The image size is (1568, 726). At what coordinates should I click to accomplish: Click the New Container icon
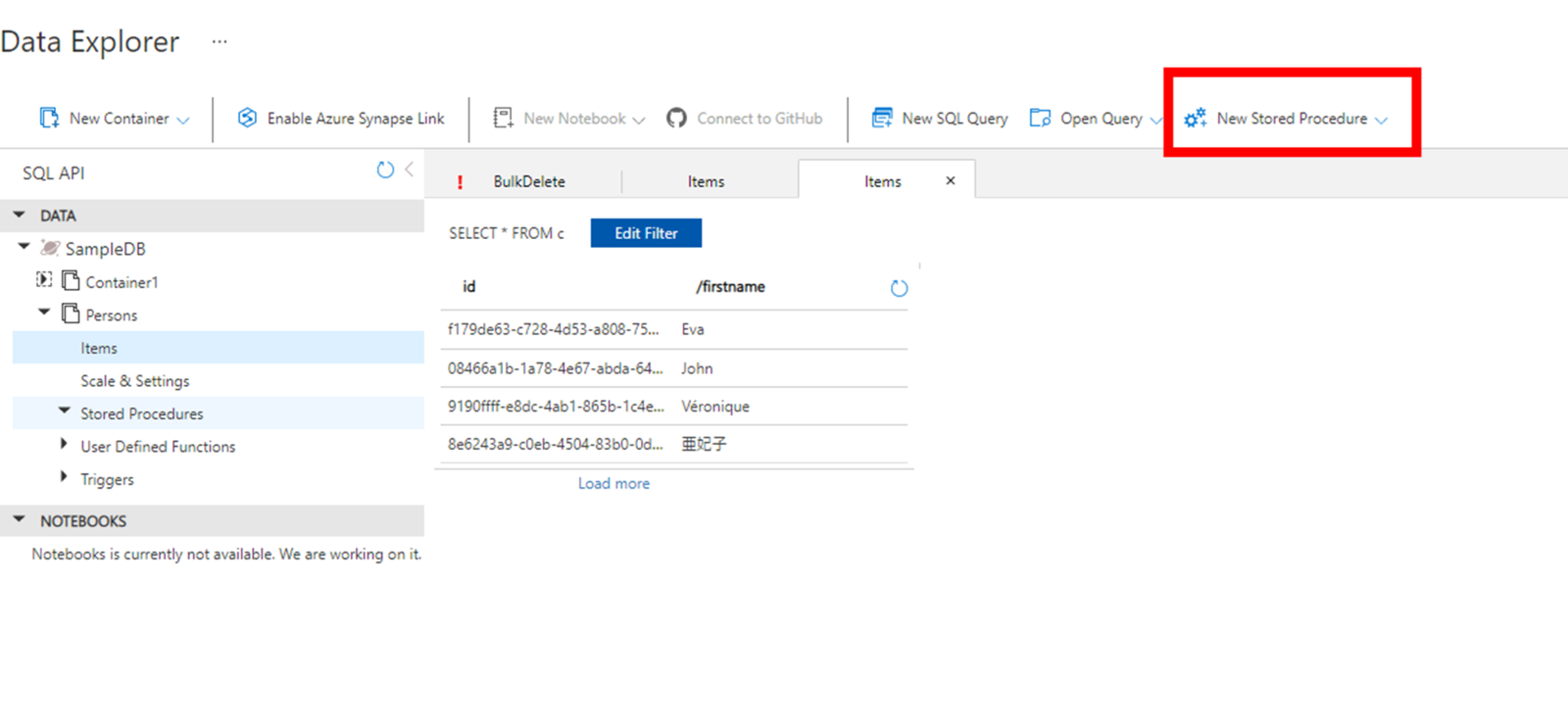pyautogui.click(x=49, y=119)
